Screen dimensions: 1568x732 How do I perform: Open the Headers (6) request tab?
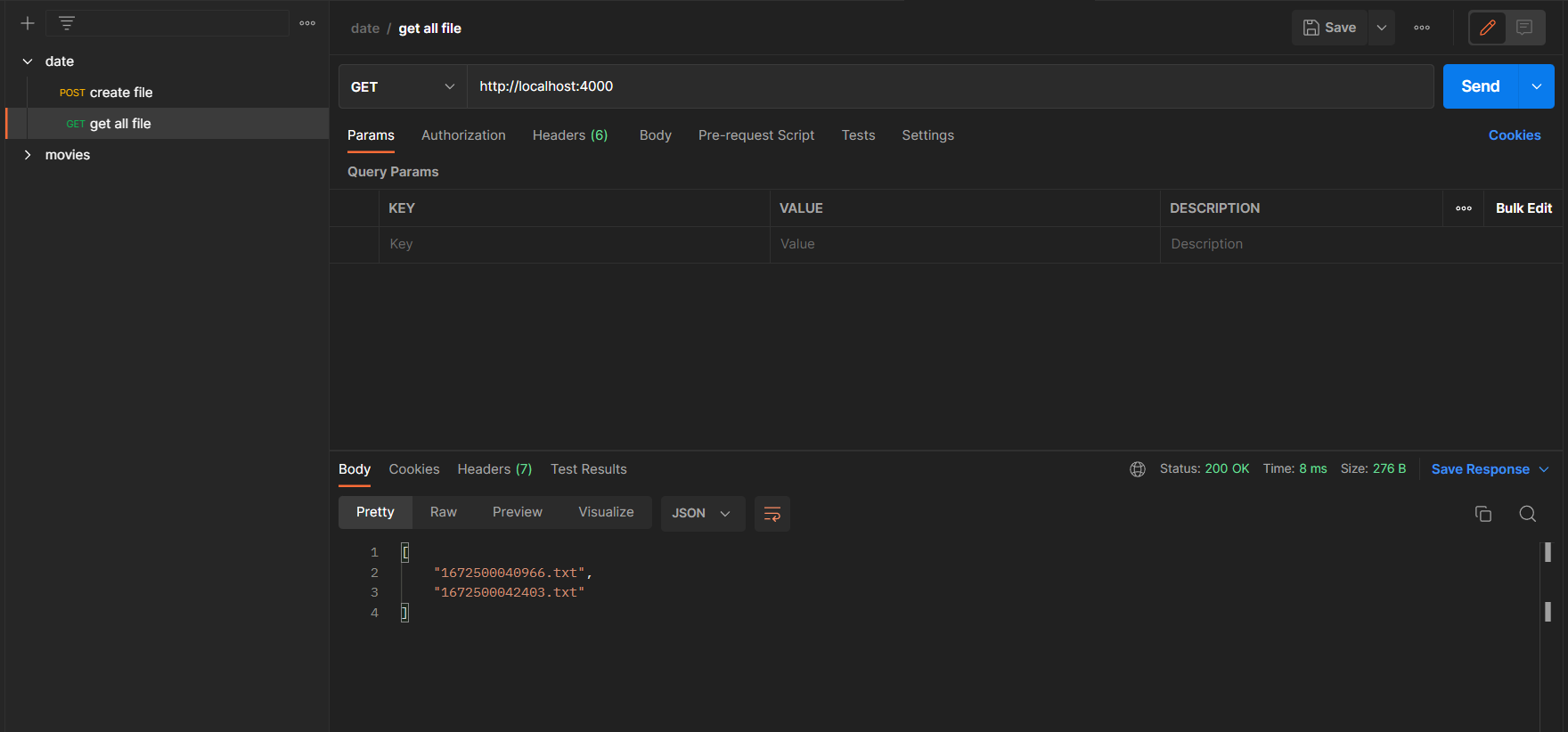[570, 135]
